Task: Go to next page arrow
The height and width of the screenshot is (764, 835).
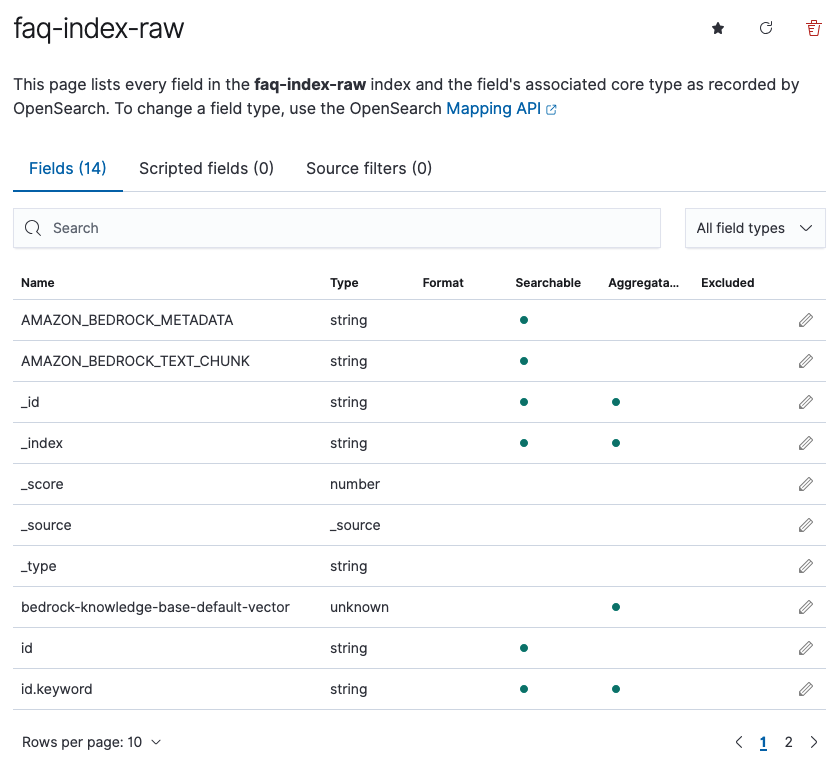Action: 814,742
